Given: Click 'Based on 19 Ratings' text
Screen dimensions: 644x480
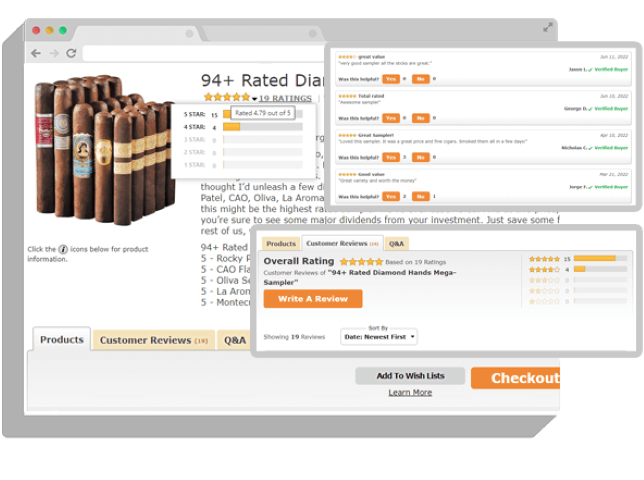Looking at the screenshot, I should click(416, 262).
